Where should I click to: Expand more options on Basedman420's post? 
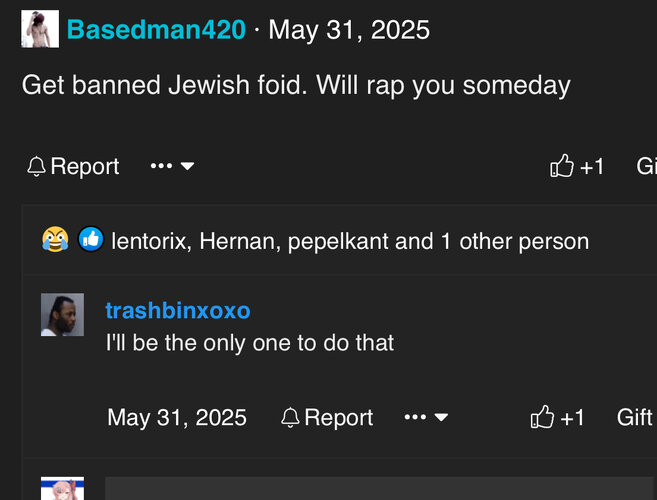[172, 166]
